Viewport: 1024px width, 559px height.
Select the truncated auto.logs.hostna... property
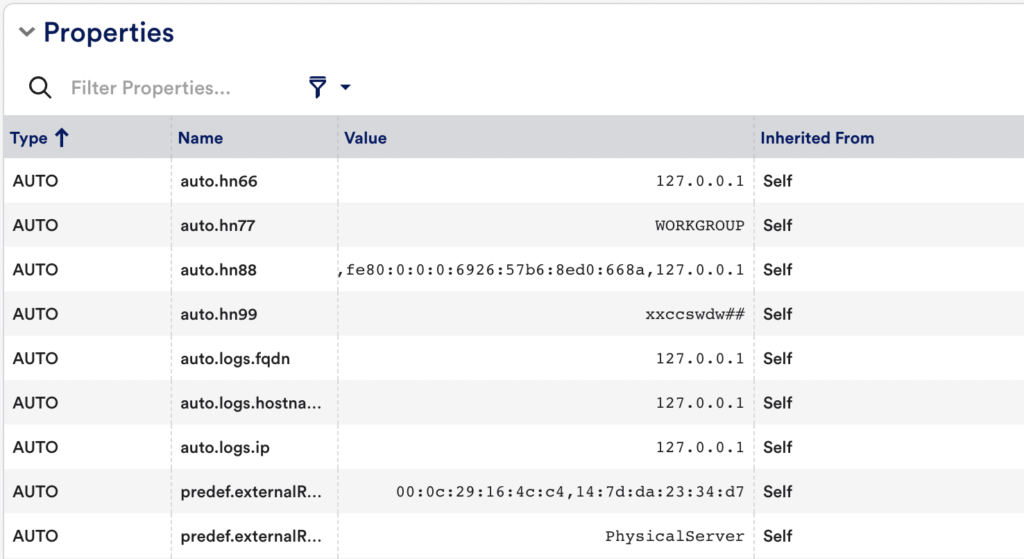(251, 403)
